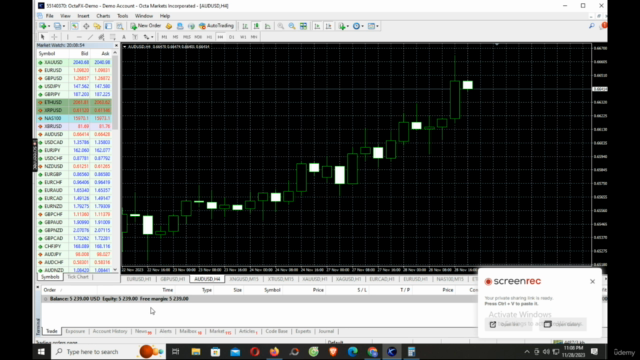Set timeframe to H4
Viewport: 640px width, 360px height.
coord(220,37)
